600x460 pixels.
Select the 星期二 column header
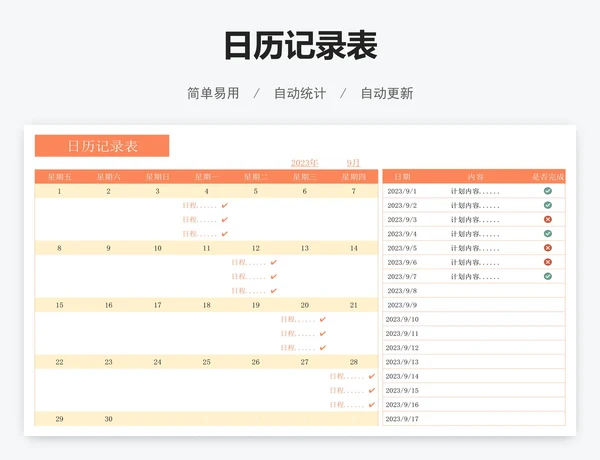tap(256, 177)
